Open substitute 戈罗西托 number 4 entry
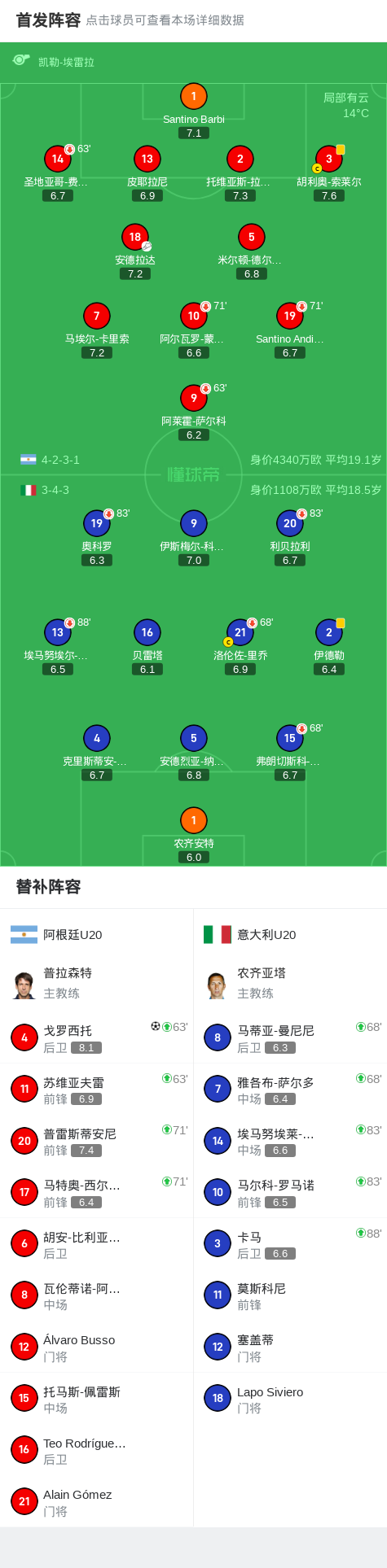The image size is (387, 1568). (x=97, y=1037)
